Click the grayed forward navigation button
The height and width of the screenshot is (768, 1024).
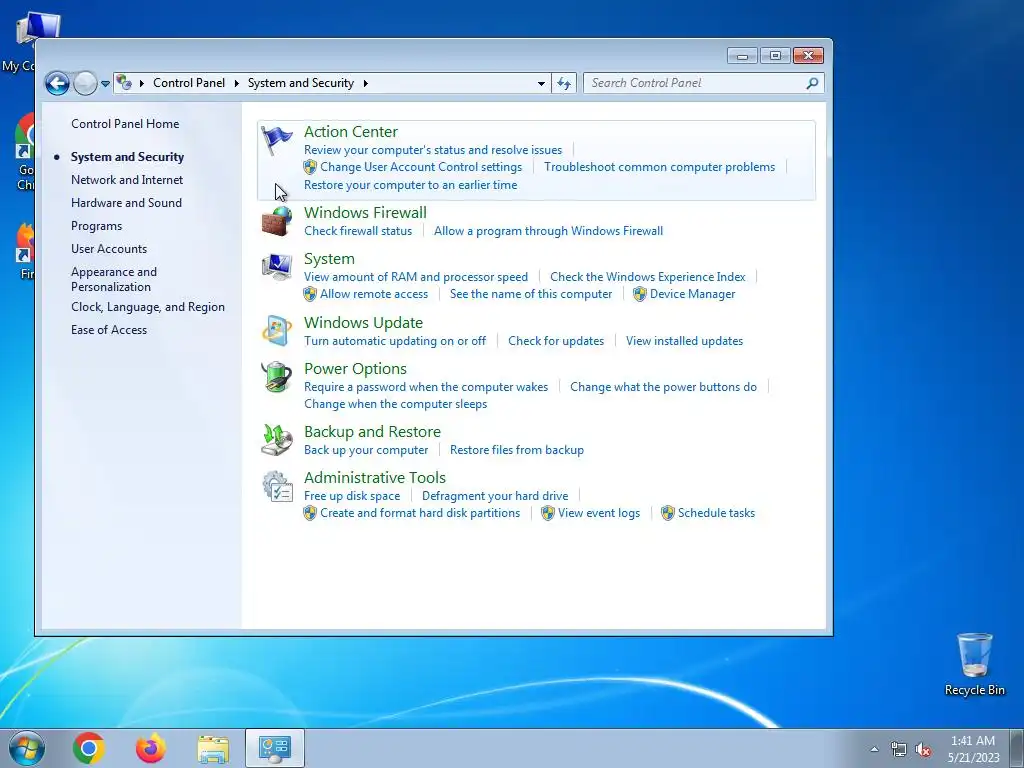[x=85, y=83]
